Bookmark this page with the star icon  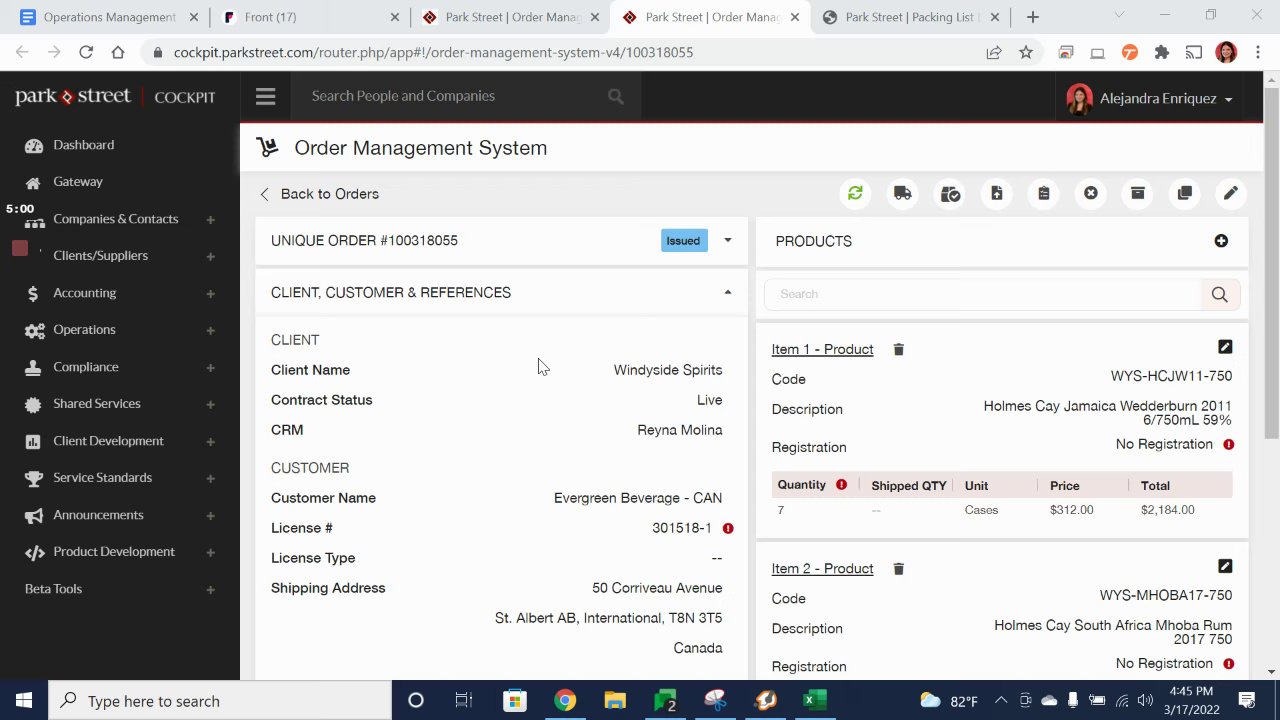1026,52
